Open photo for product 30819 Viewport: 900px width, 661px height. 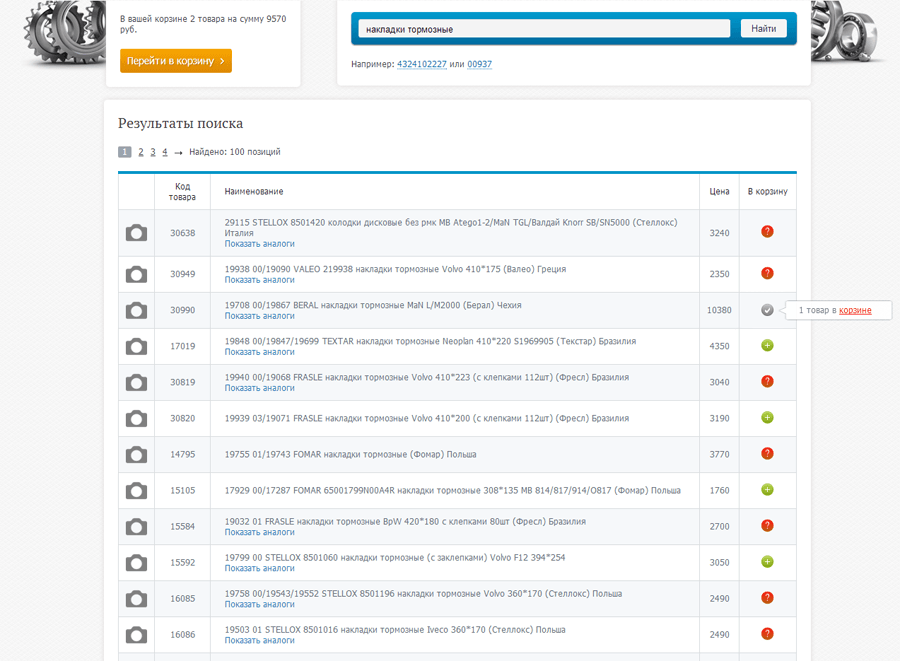[x=136, y=383]
